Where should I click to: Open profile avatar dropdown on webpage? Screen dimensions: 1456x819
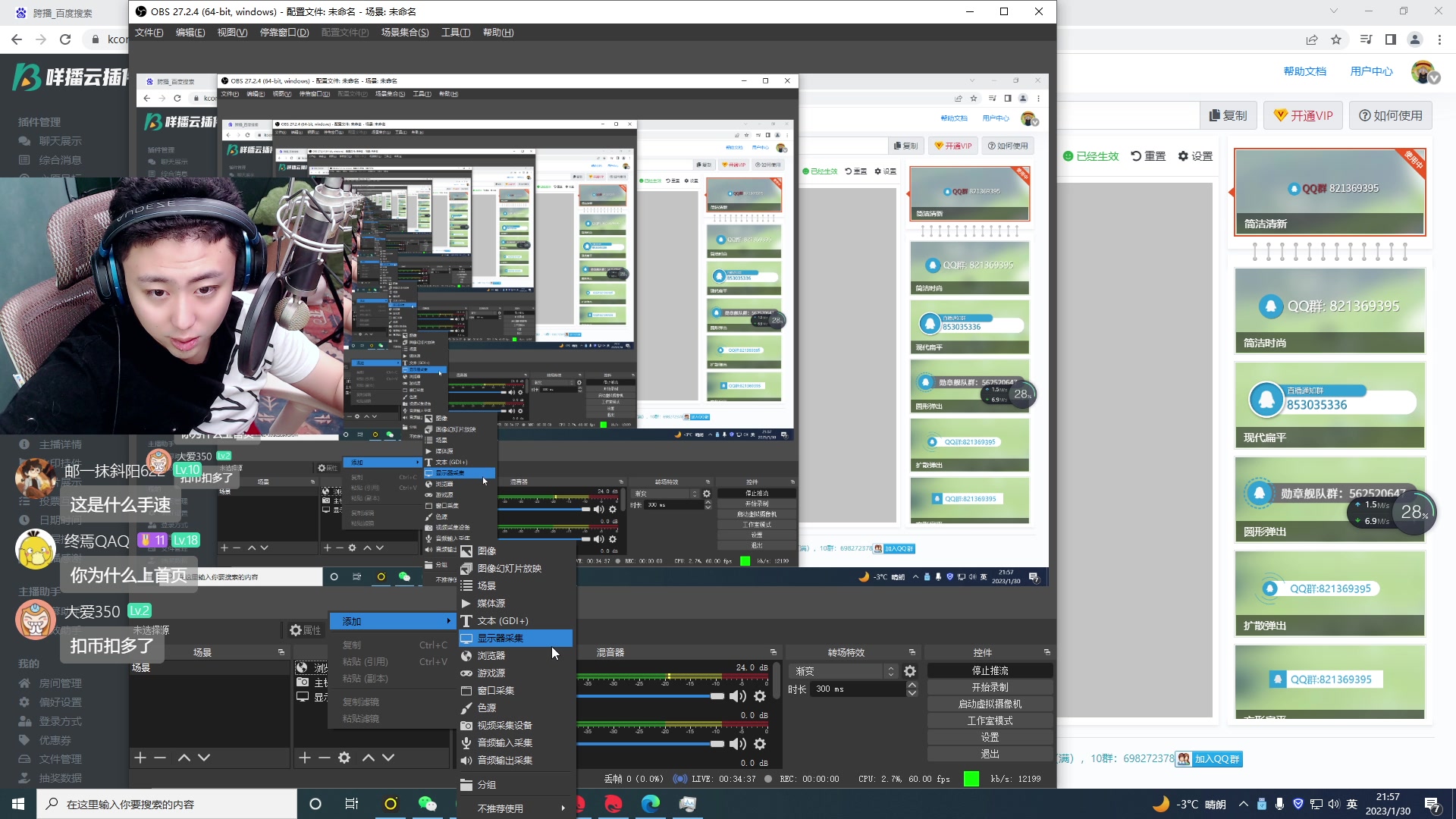coord(1424,72)
